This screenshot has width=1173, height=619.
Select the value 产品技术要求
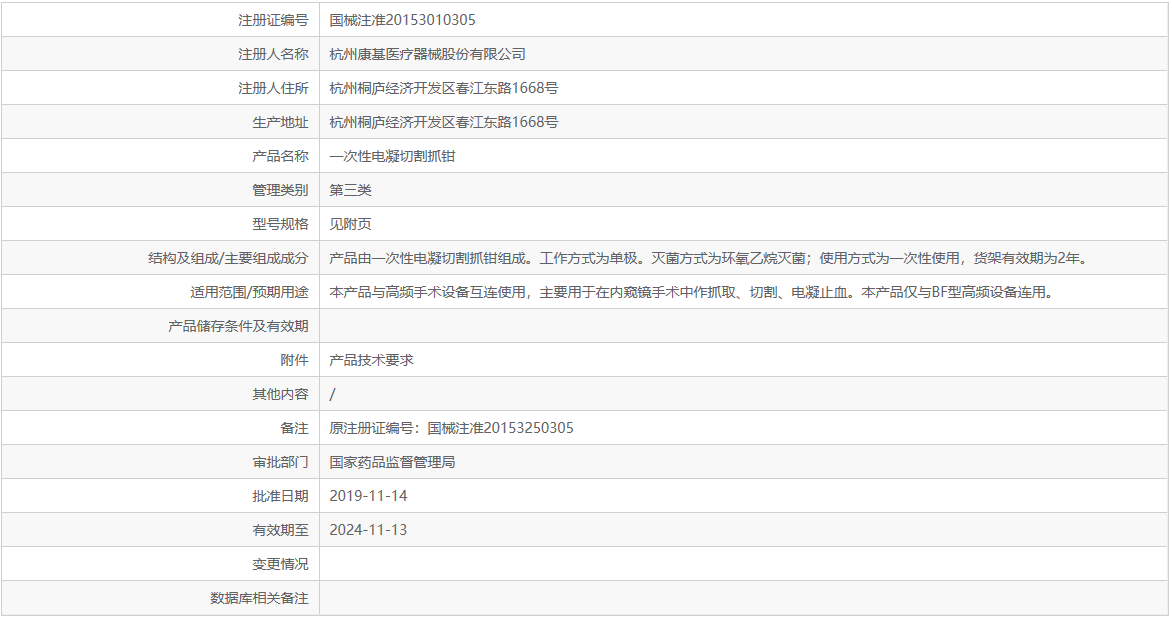tap(371, 360)
